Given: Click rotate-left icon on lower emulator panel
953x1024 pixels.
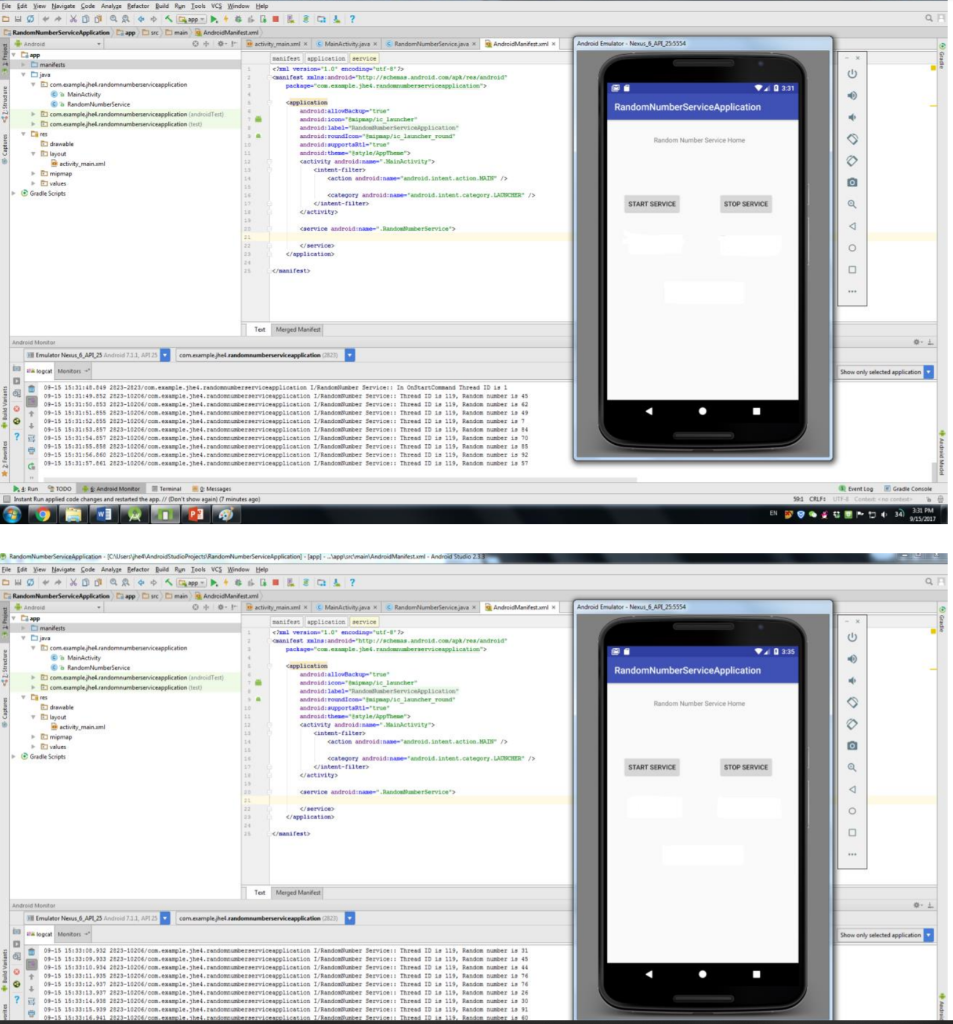Looking at the screenshot, I should tap(852, 703).
